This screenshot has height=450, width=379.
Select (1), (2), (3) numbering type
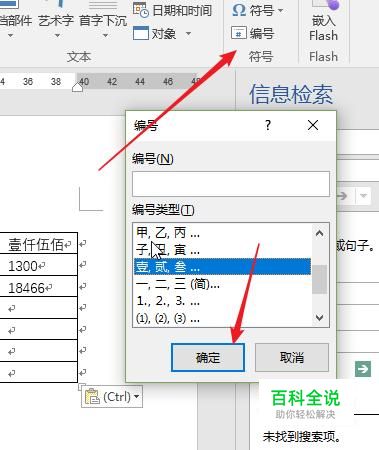(222, 318)
